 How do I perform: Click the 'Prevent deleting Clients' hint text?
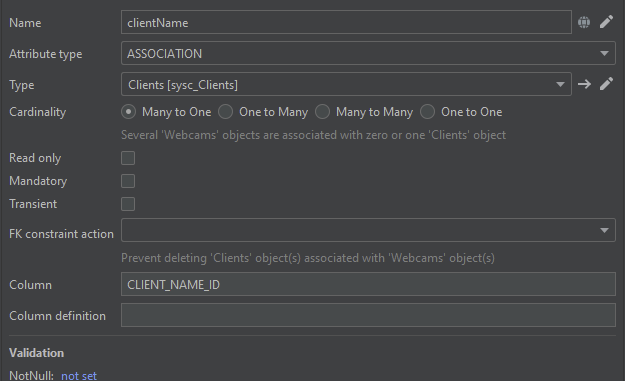[x=308, y=258]
